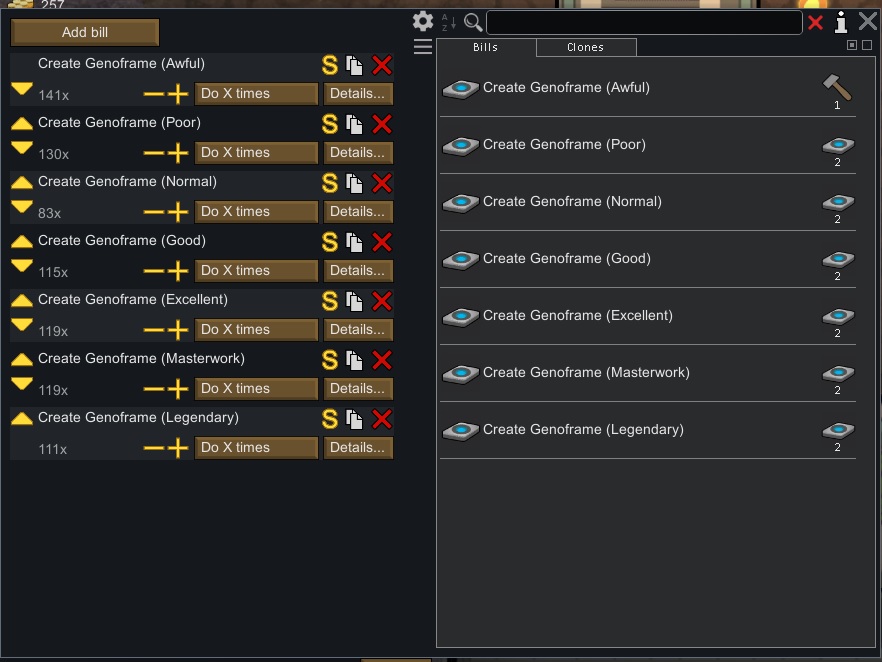The height and width of the screenshot is (662, 882).
Task: Open the settings gear icon
Action: coord(423,21)
